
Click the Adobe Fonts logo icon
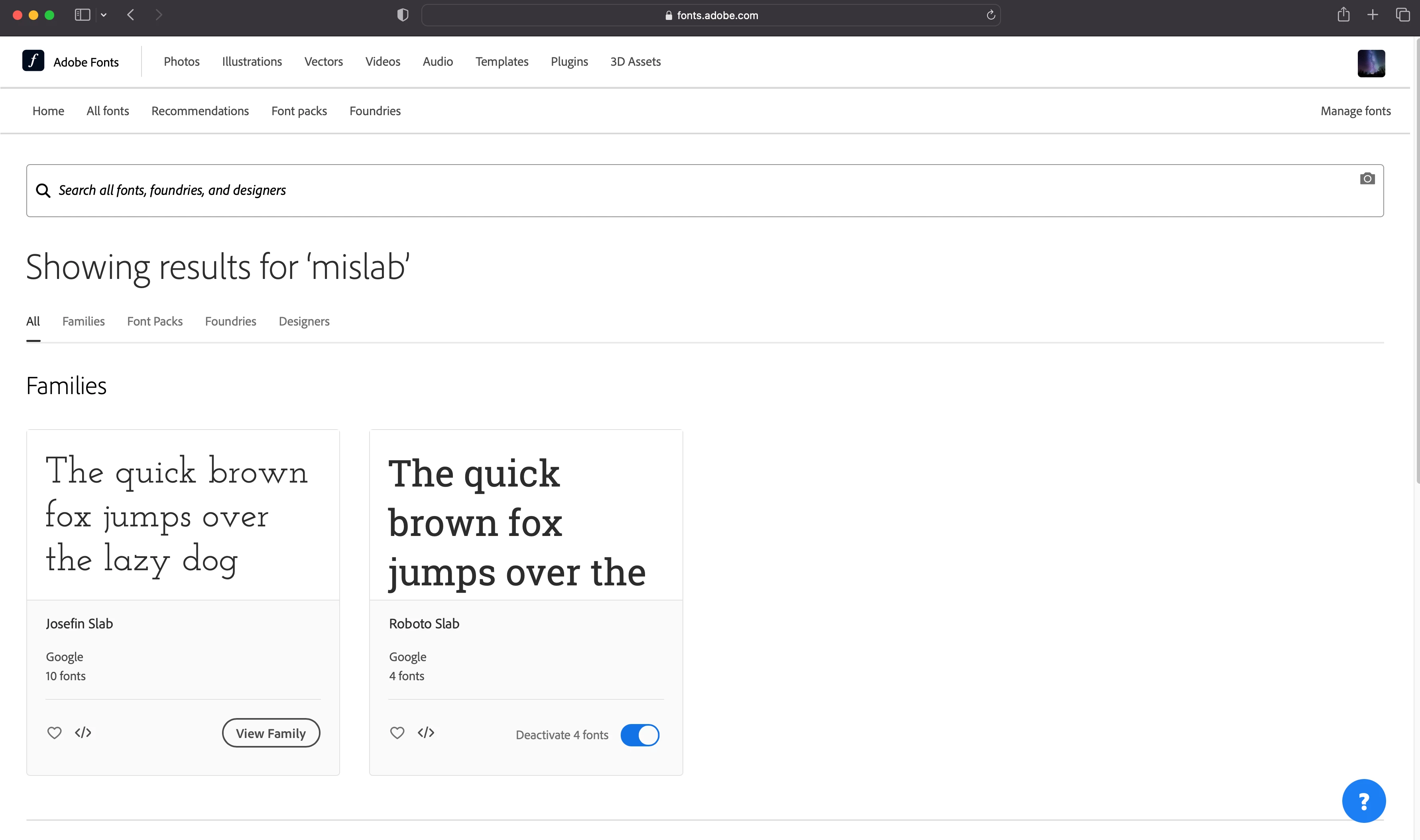33,61
